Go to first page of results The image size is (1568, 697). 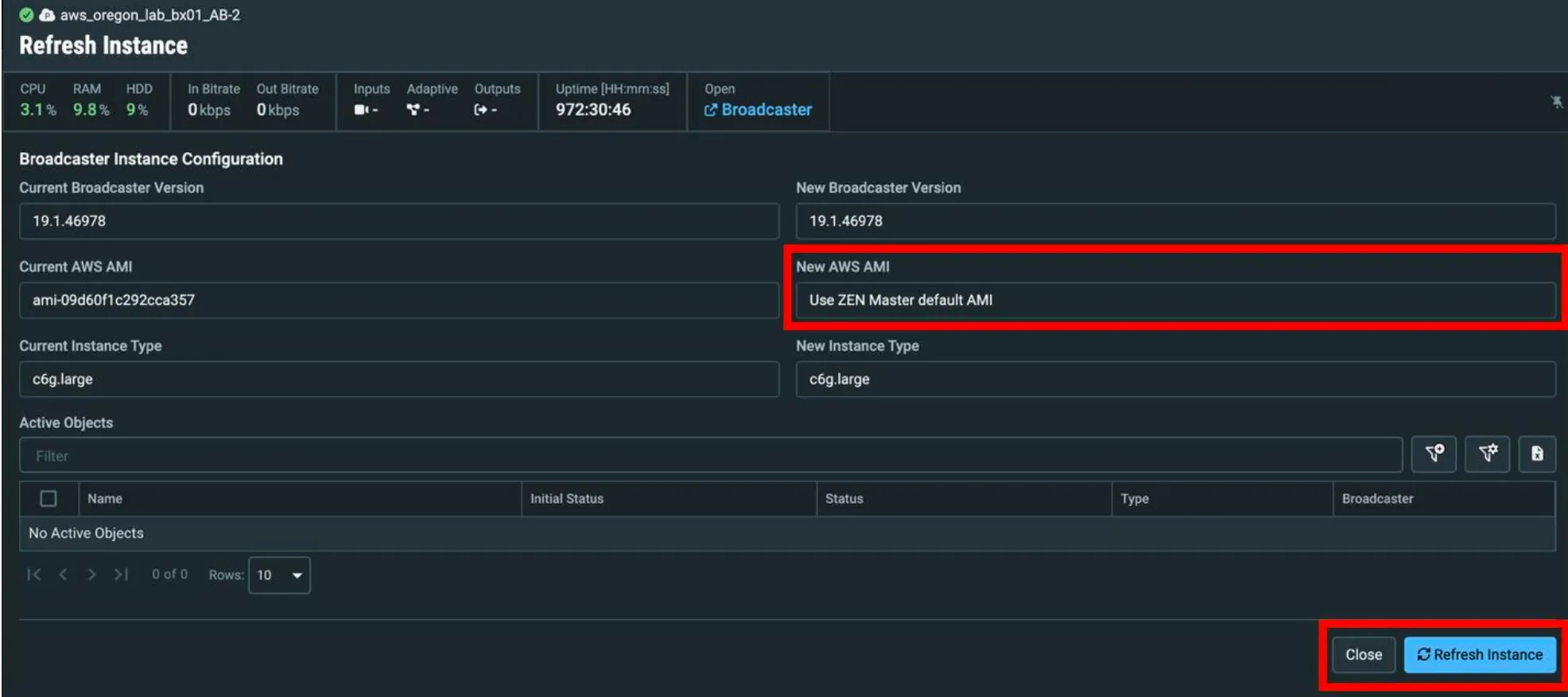point(33,574)
